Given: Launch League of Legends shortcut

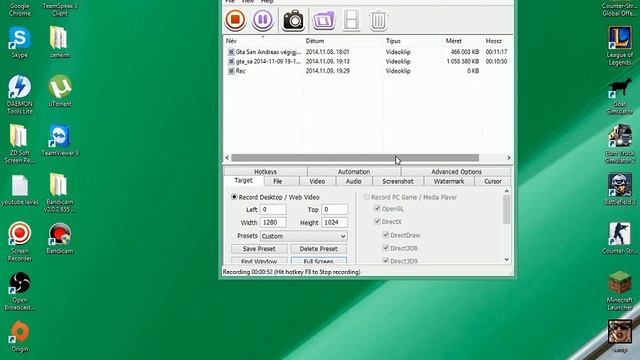Looking at the screenshot, I should coord(620,46).
